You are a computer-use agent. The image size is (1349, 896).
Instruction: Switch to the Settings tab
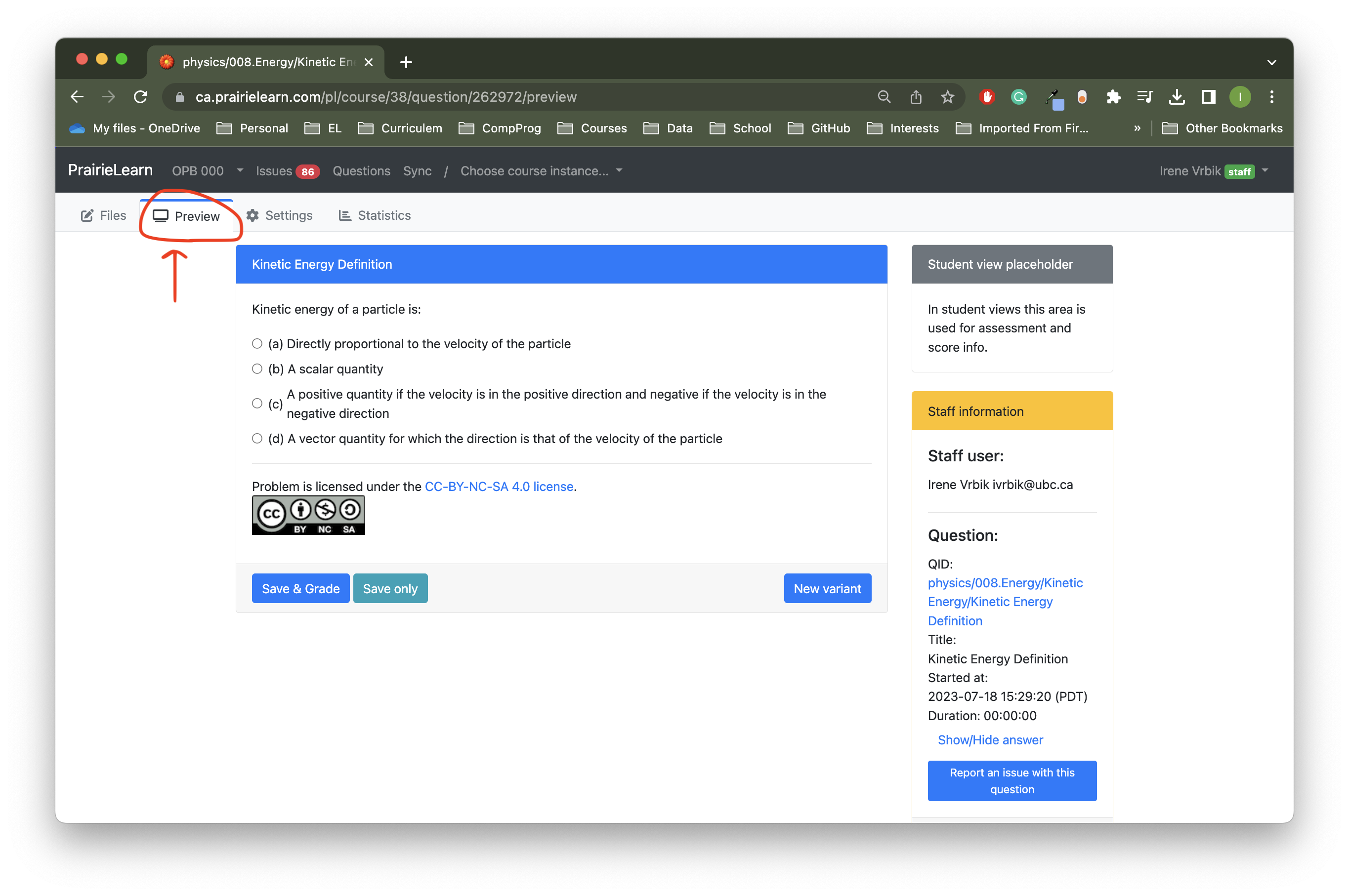pyautogui.click(x=279, y=215)
